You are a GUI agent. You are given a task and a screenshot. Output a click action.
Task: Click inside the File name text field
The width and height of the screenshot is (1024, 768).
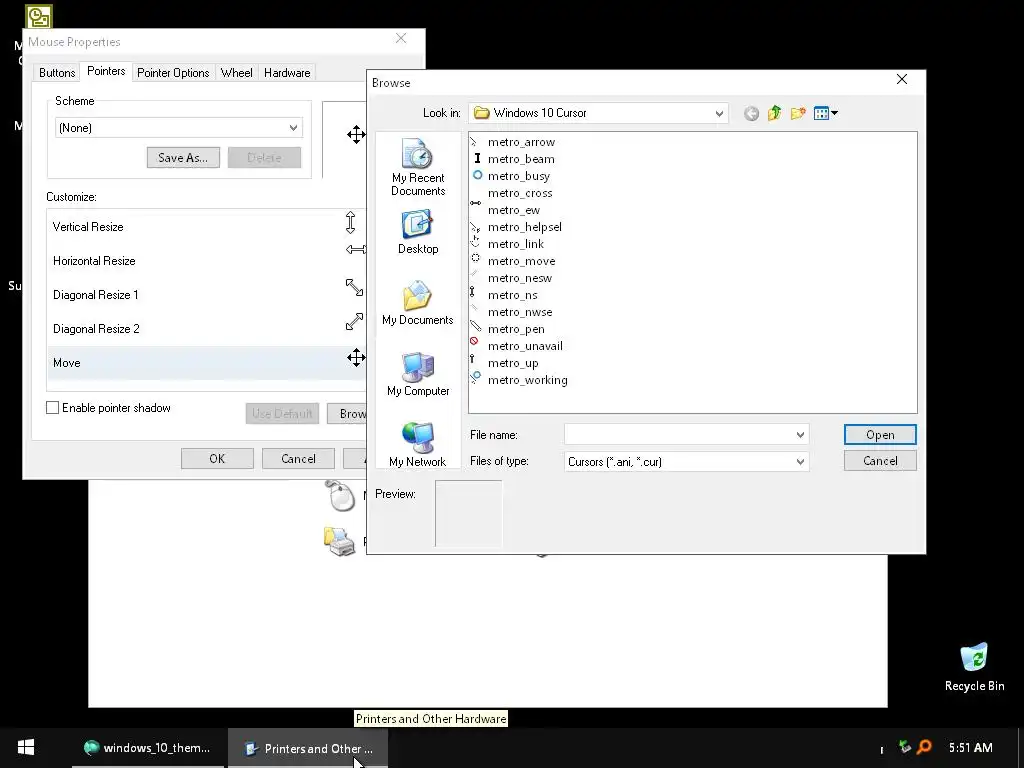click(679, 435)
